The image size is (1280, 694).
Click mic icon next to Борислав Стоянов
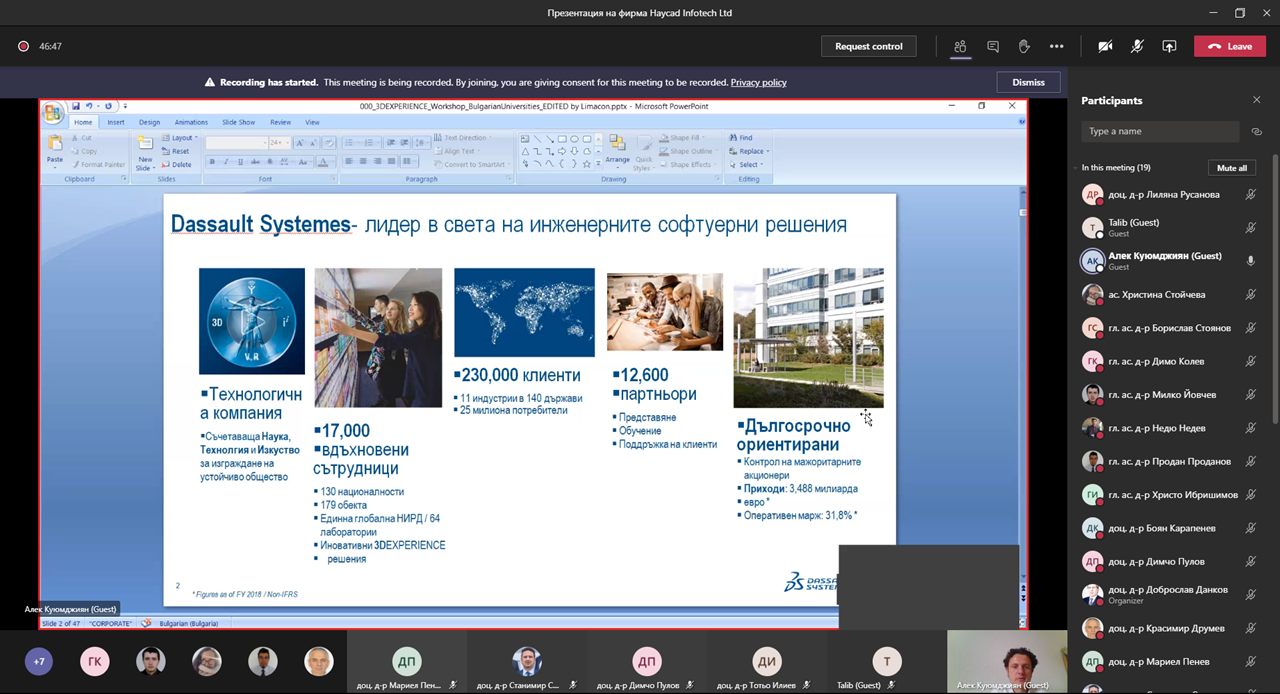coord(1250,328)
